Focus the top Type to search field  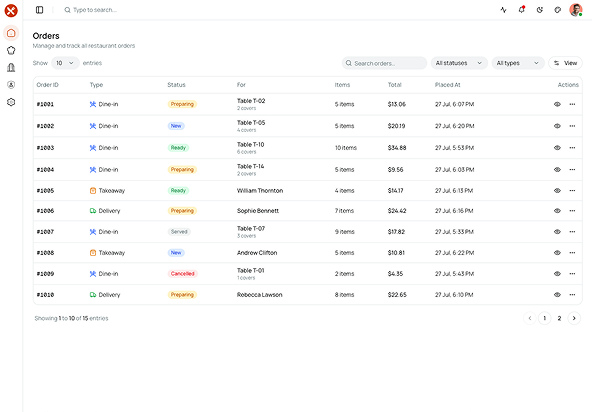click(x=94, y=10)
